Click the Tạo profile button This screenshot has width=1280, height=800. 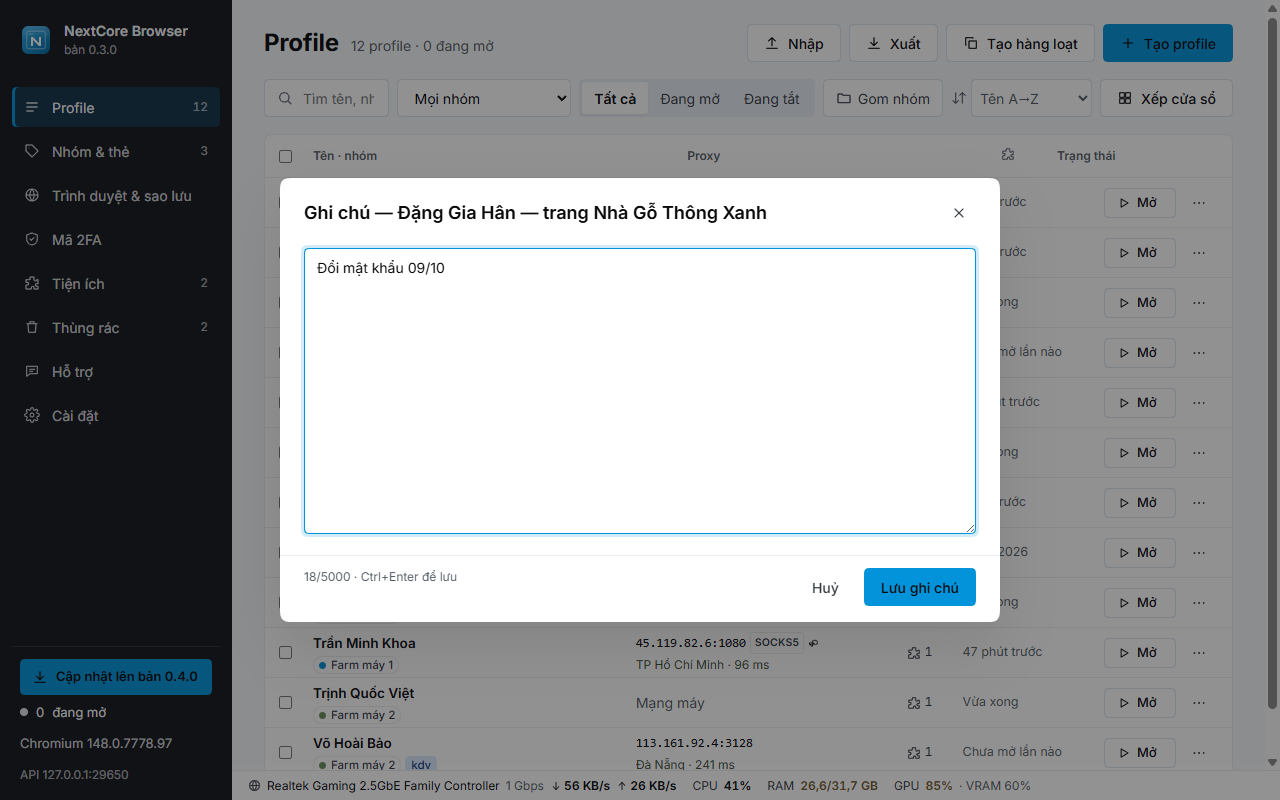tap(1168, 43)
